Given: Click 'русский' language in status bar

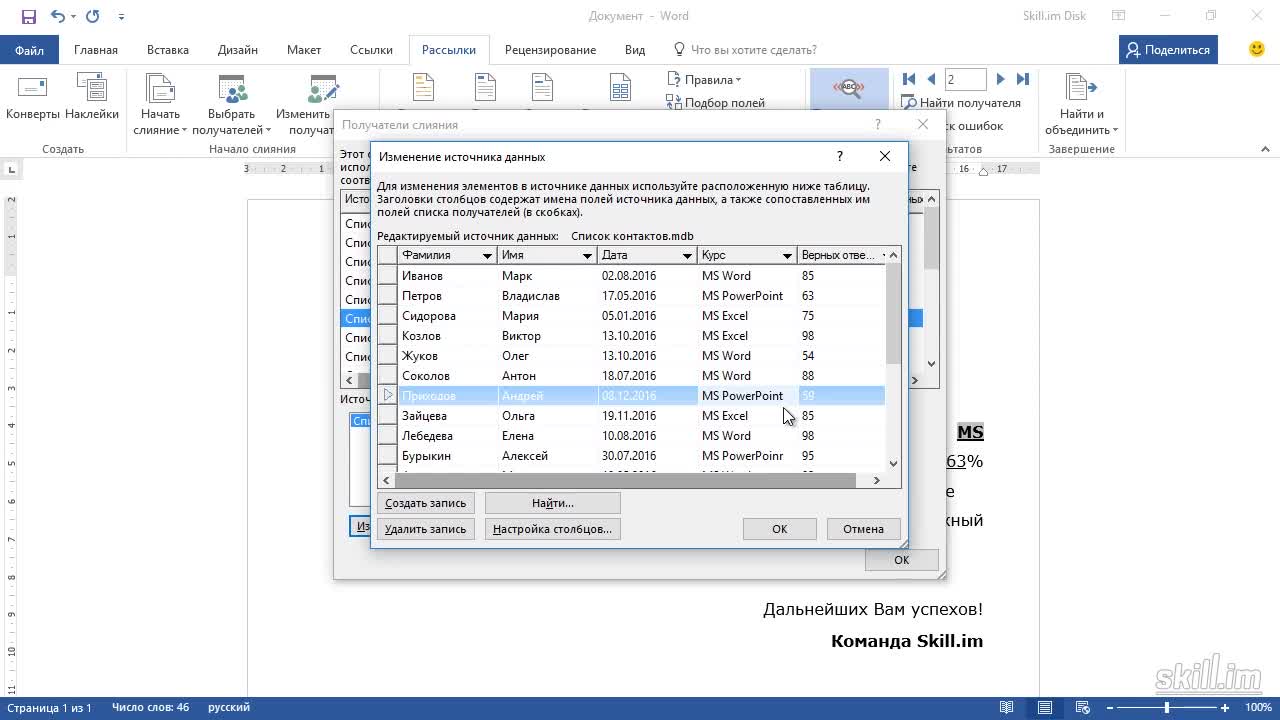Looking at the screenshot, I should (229, 708).
